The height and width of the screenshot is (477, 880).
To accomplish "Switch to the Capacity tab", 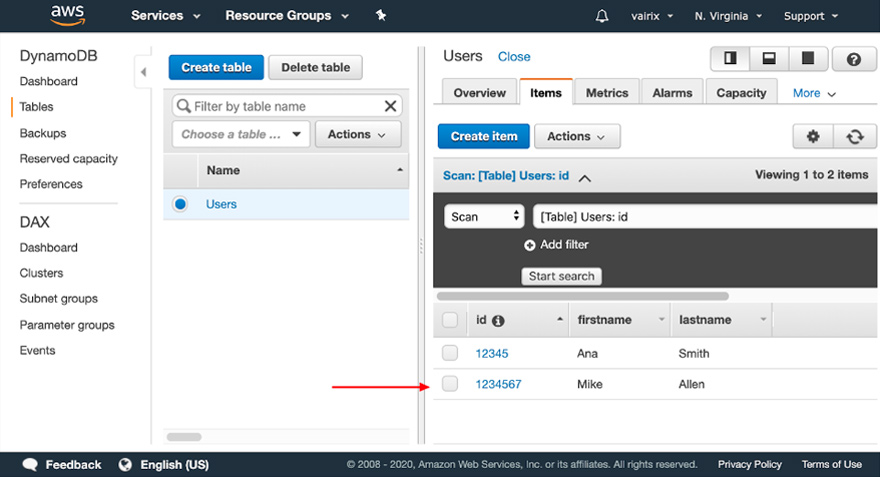I will [741, 93].
